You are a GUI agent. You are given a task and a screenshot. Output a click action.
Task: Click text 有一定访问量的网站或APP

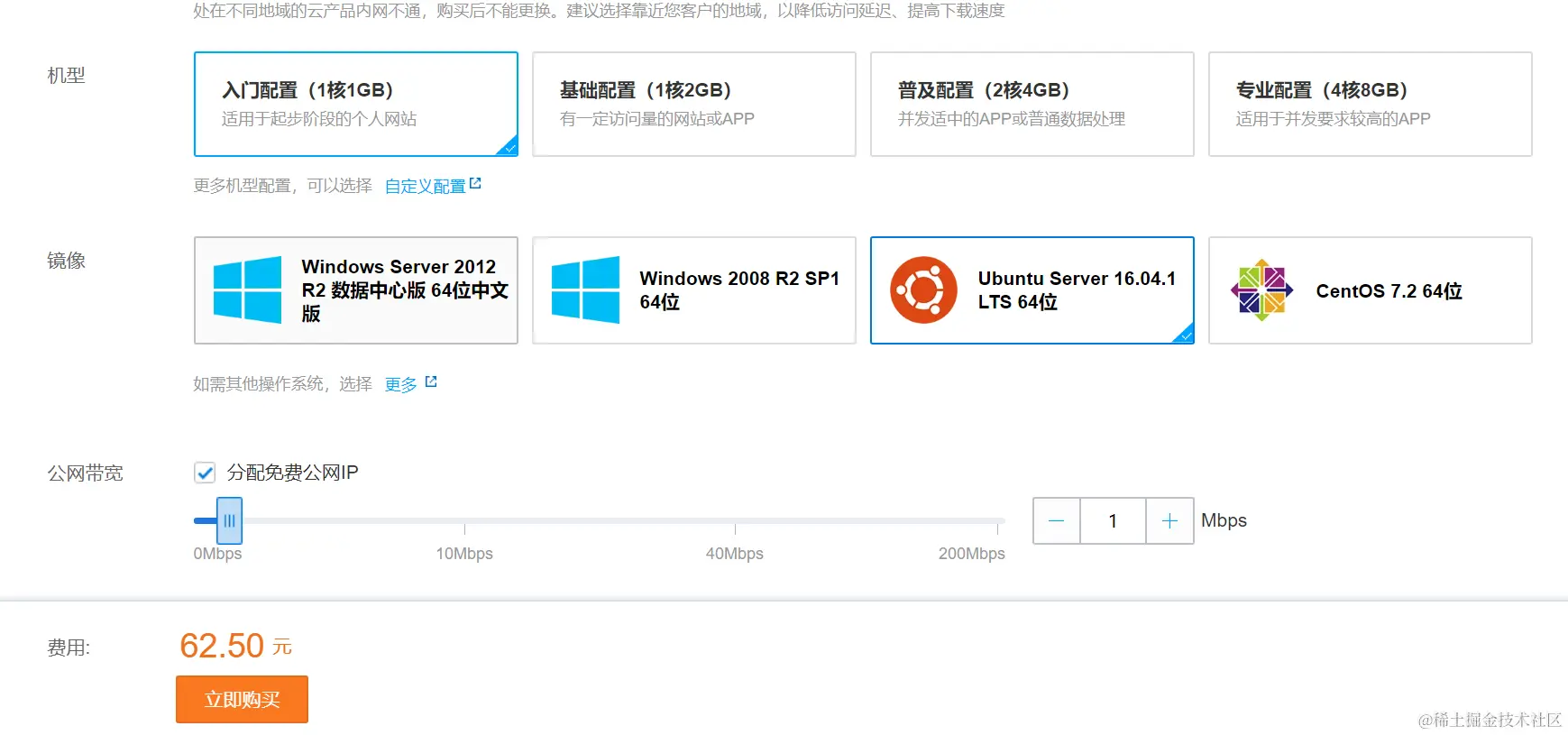tap(657, 119)
